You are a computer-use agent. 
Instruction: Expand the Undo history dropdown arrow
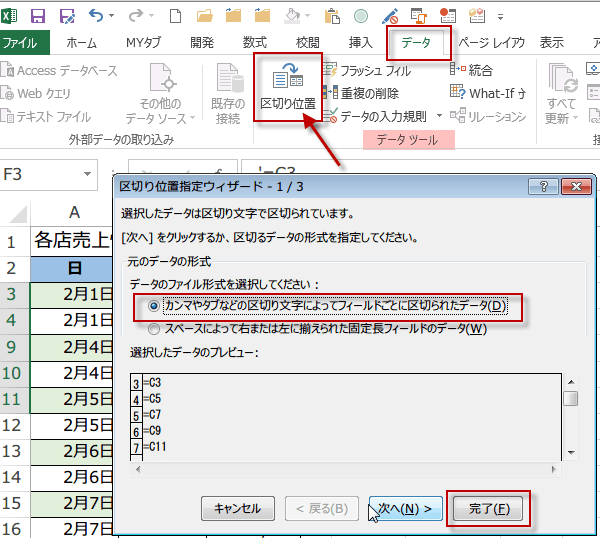112,16
